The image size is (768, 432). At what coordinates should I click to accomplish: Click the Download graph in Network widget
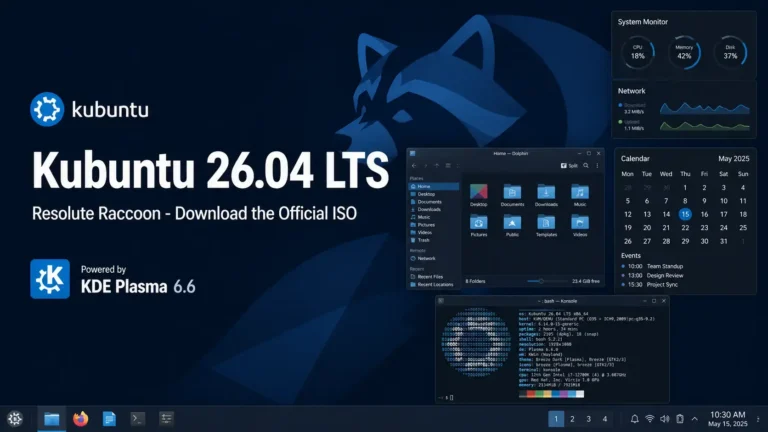pyautogui.click(x=705, y=108)
